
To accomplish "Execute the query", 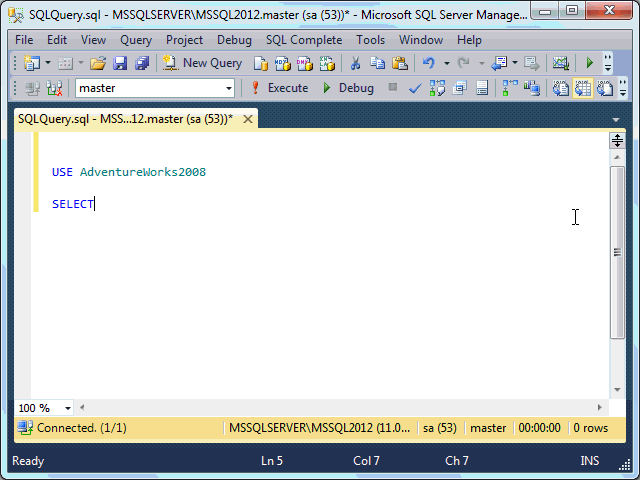I will point(280,88).
